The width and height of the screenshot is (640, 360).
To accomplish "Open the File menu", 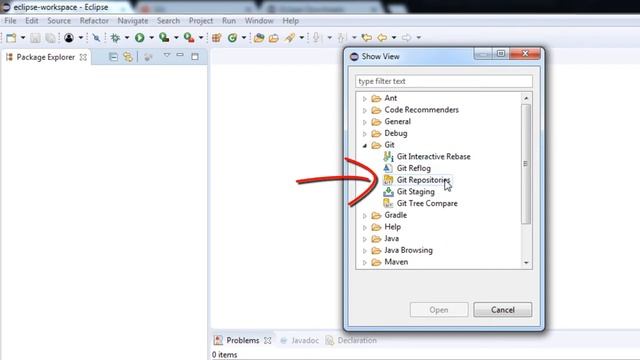I will point(10,21).
